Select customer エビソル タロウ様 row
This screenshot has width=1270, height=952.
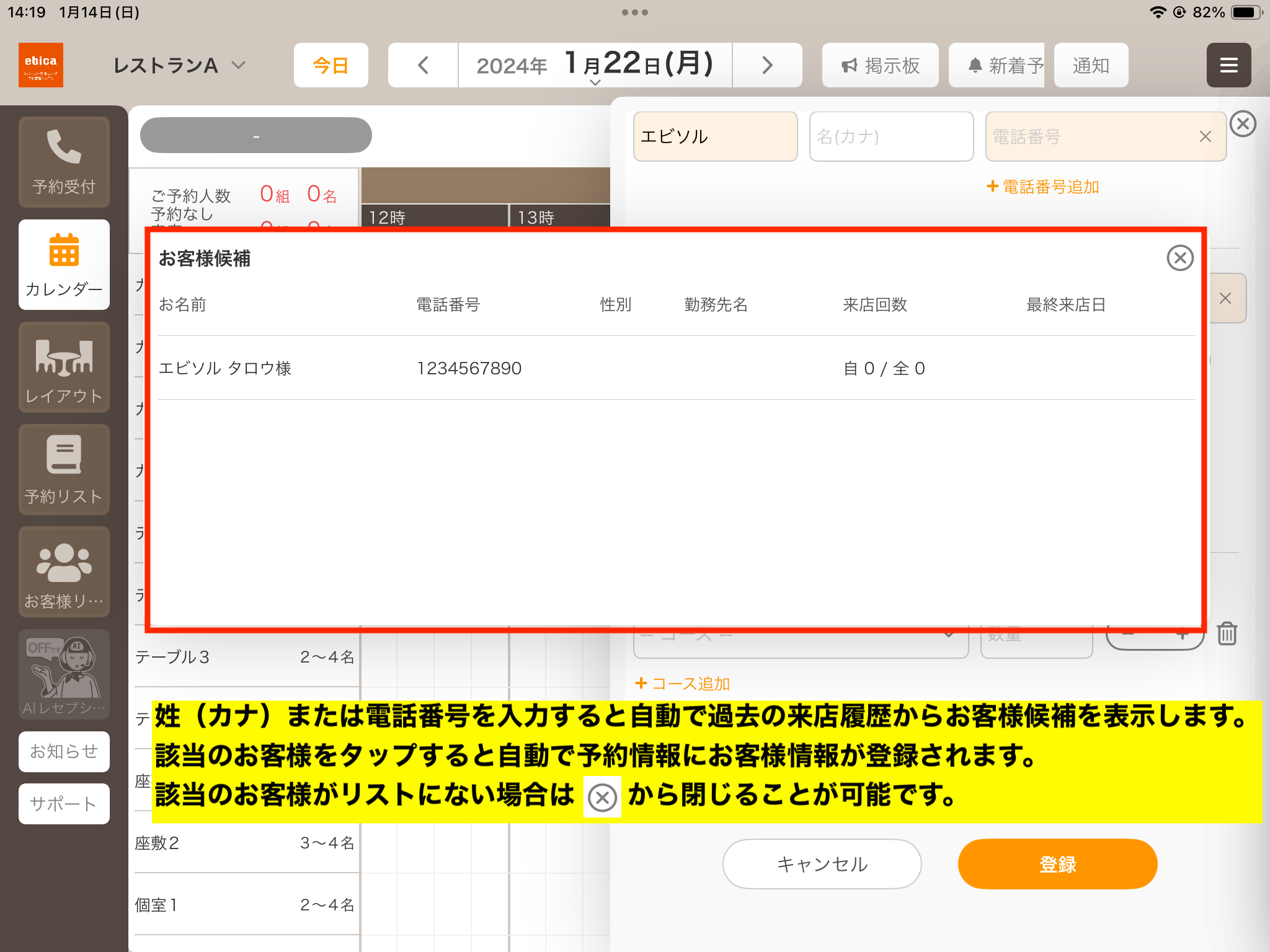pyautogui.click(x=676, y=368)
